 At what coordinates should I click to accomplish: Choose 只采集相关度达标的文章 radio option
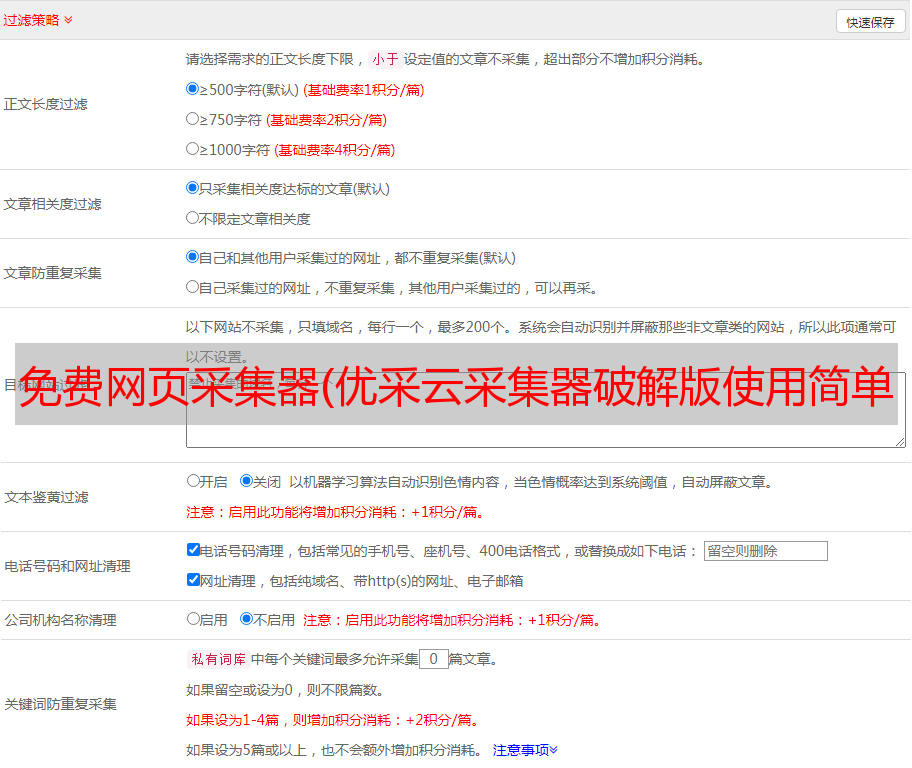[193, 188]
